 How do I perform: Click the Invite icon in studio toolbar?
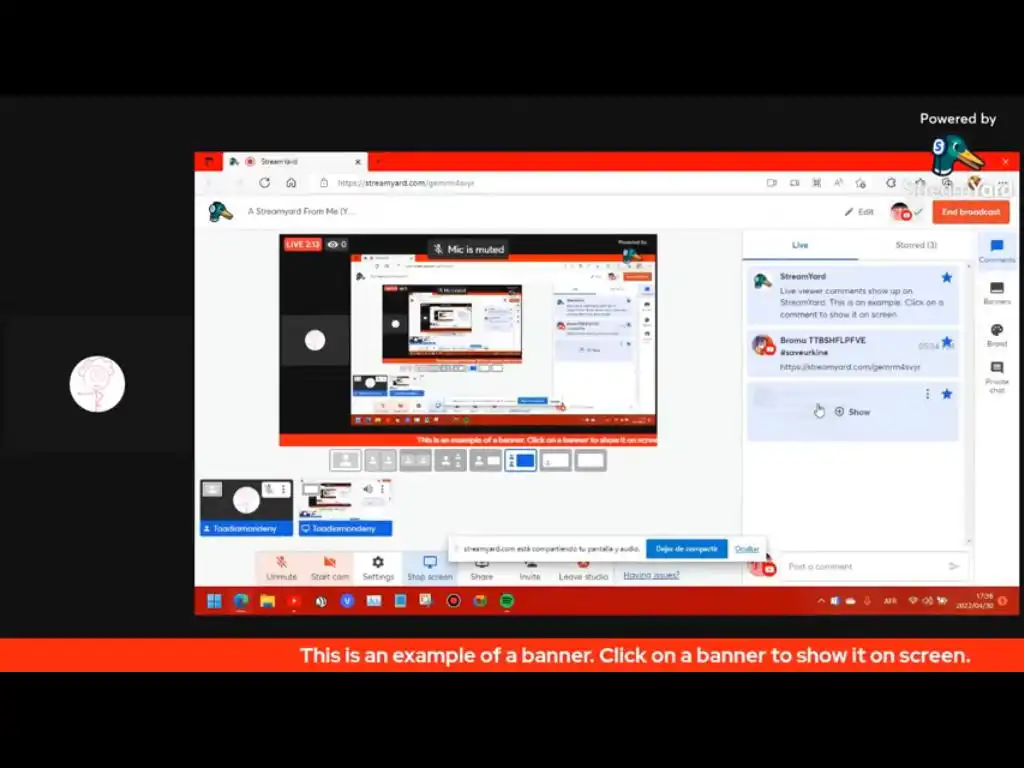tap(530, 569)
